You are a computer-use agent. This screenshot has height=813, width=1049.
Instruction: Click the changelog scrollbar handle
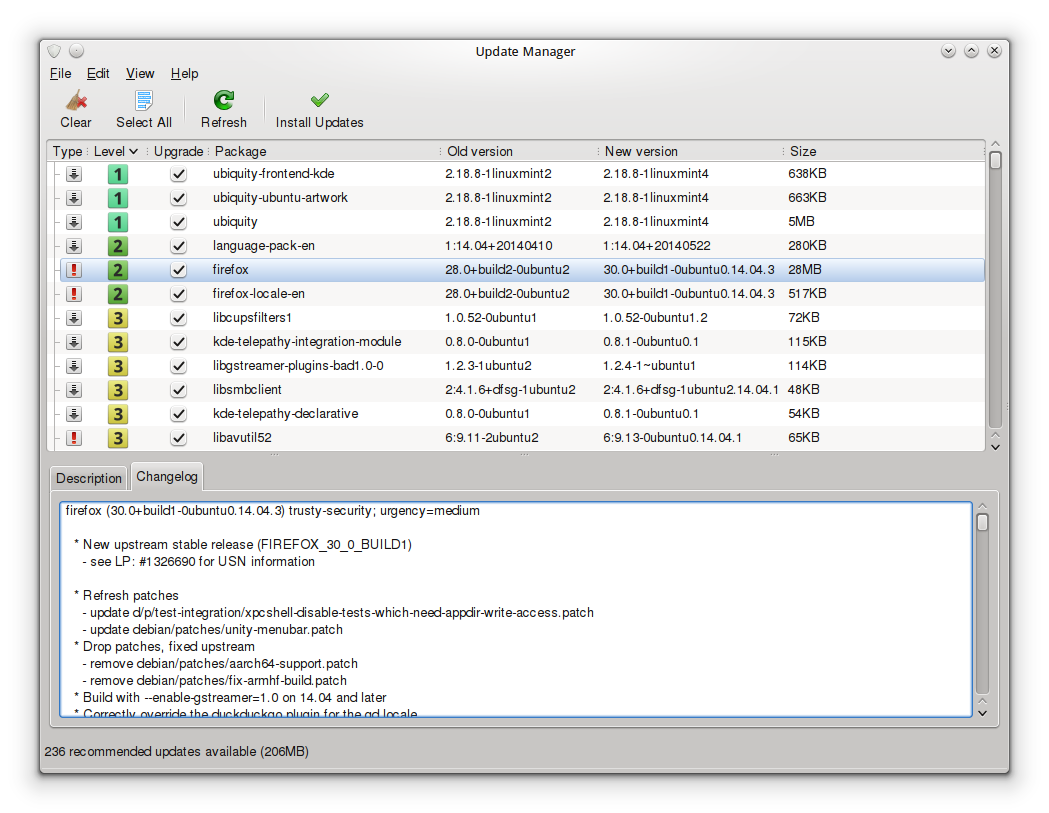[982, 523]
